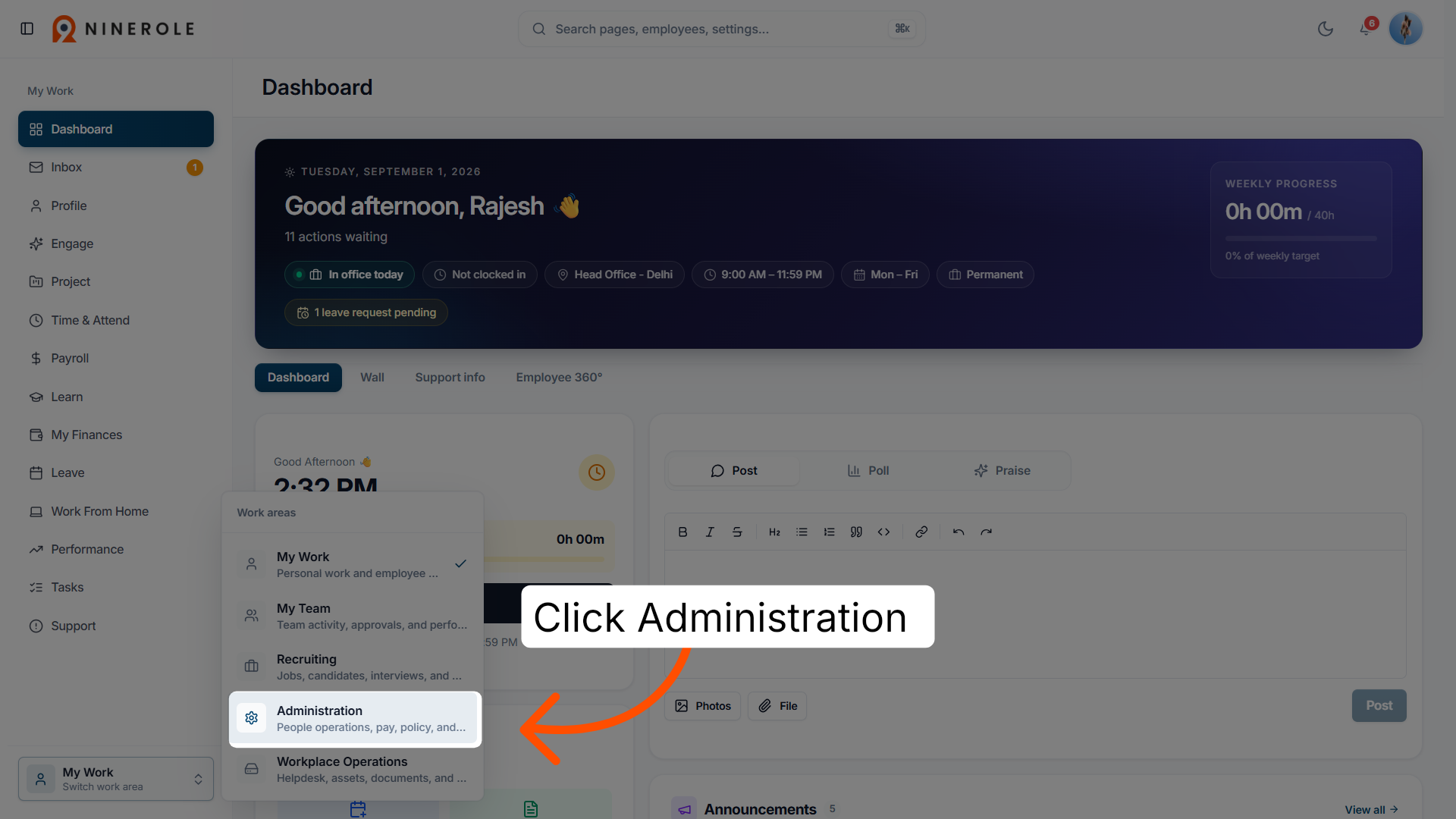Click Administration gear icon

click(252, 718)
